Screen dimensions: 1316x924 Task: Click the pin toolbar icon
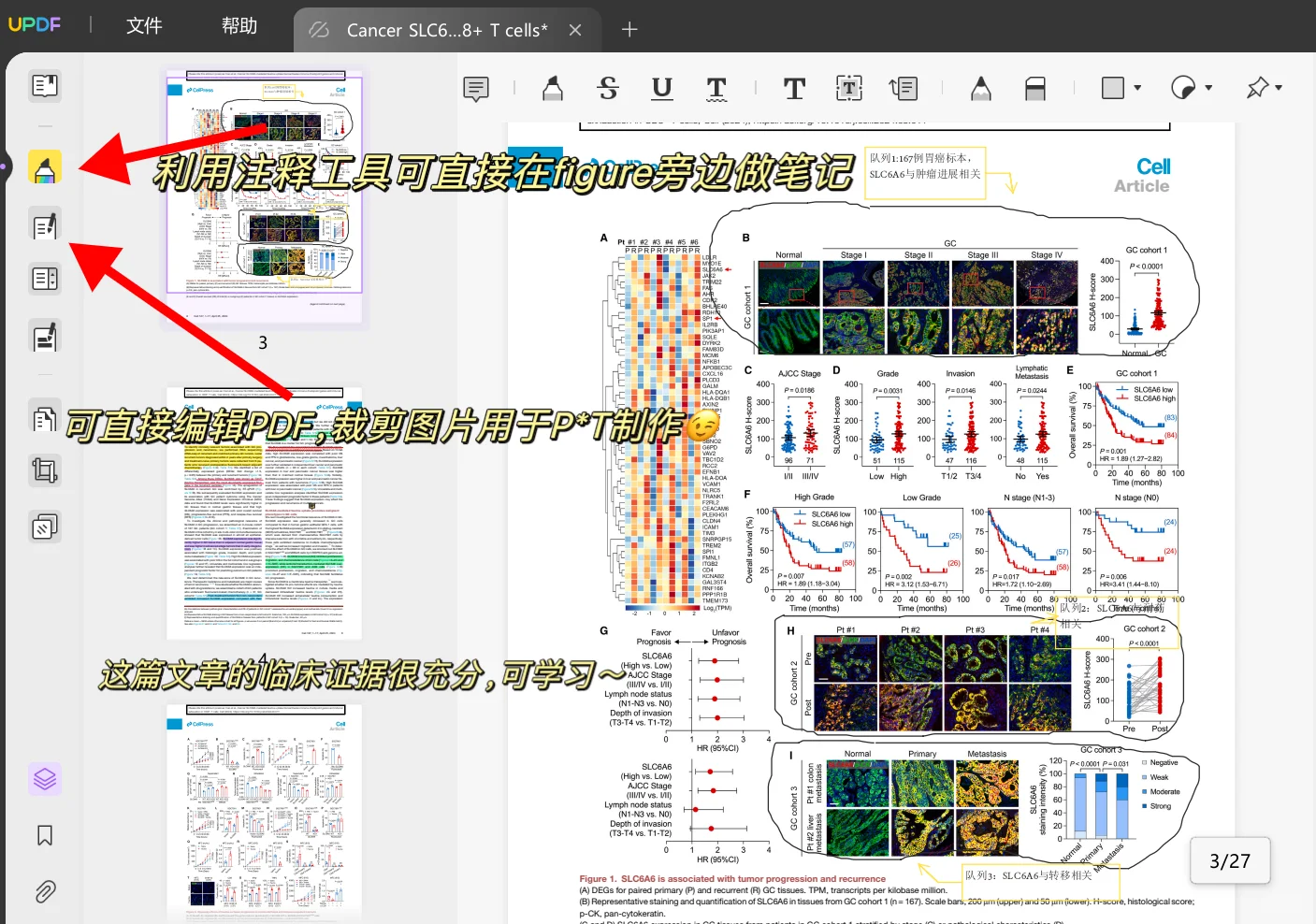point(1257,88)
